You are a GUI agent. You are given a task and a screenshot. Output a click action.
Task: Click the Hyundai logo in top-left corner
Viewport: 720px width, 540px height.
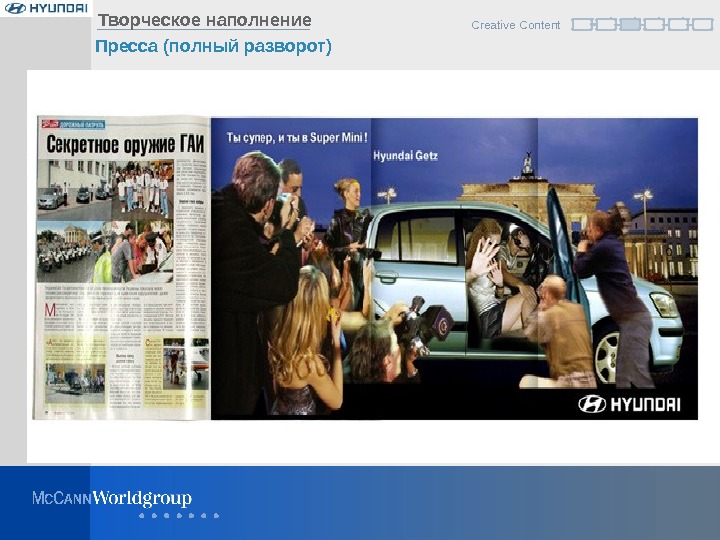[45, 8]
